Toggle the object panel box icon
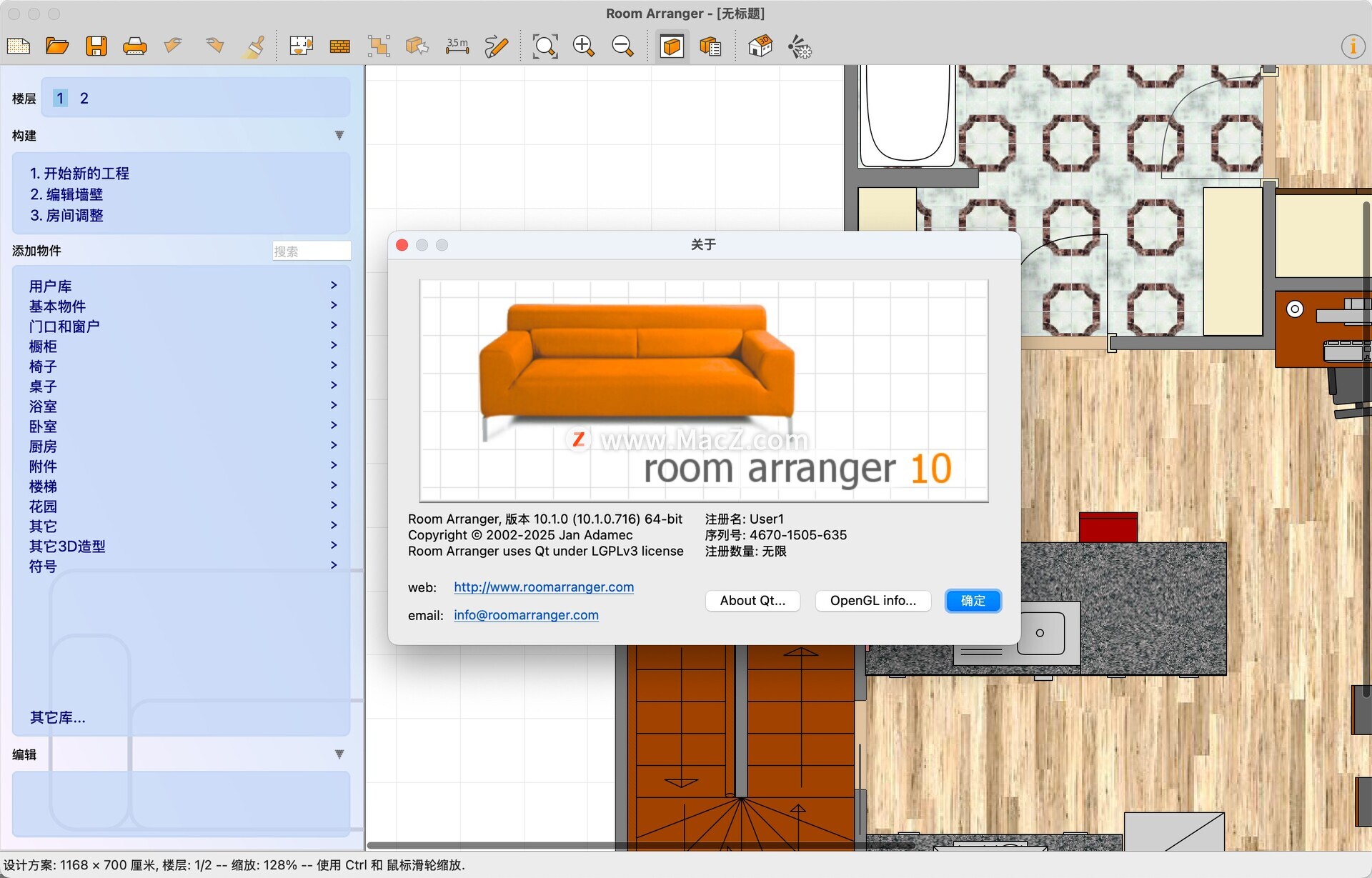Image resolution: width=1372 pixels, height=878 pixels. 672,47
